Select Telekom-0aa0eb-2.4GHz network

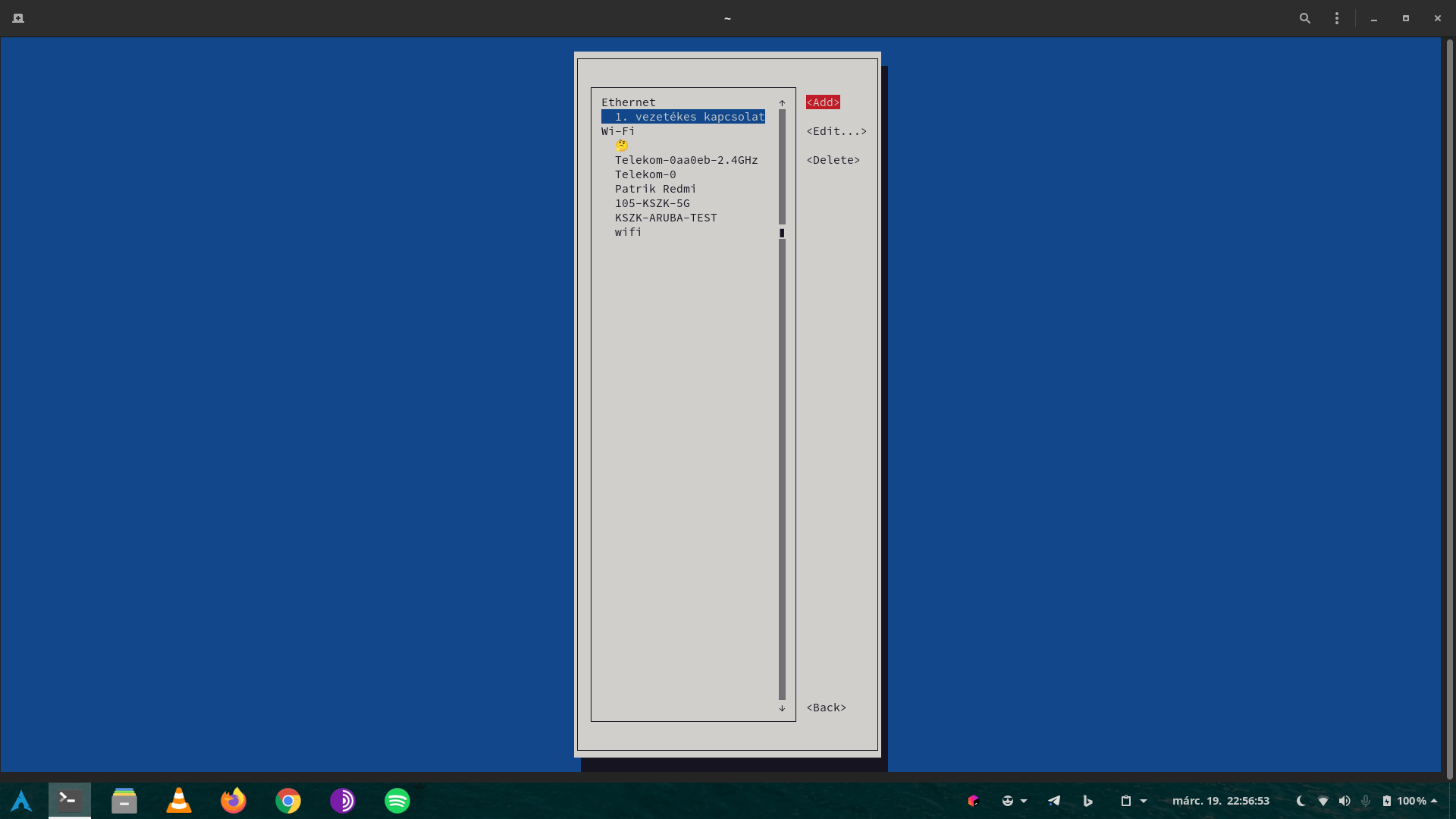point(686,160)
